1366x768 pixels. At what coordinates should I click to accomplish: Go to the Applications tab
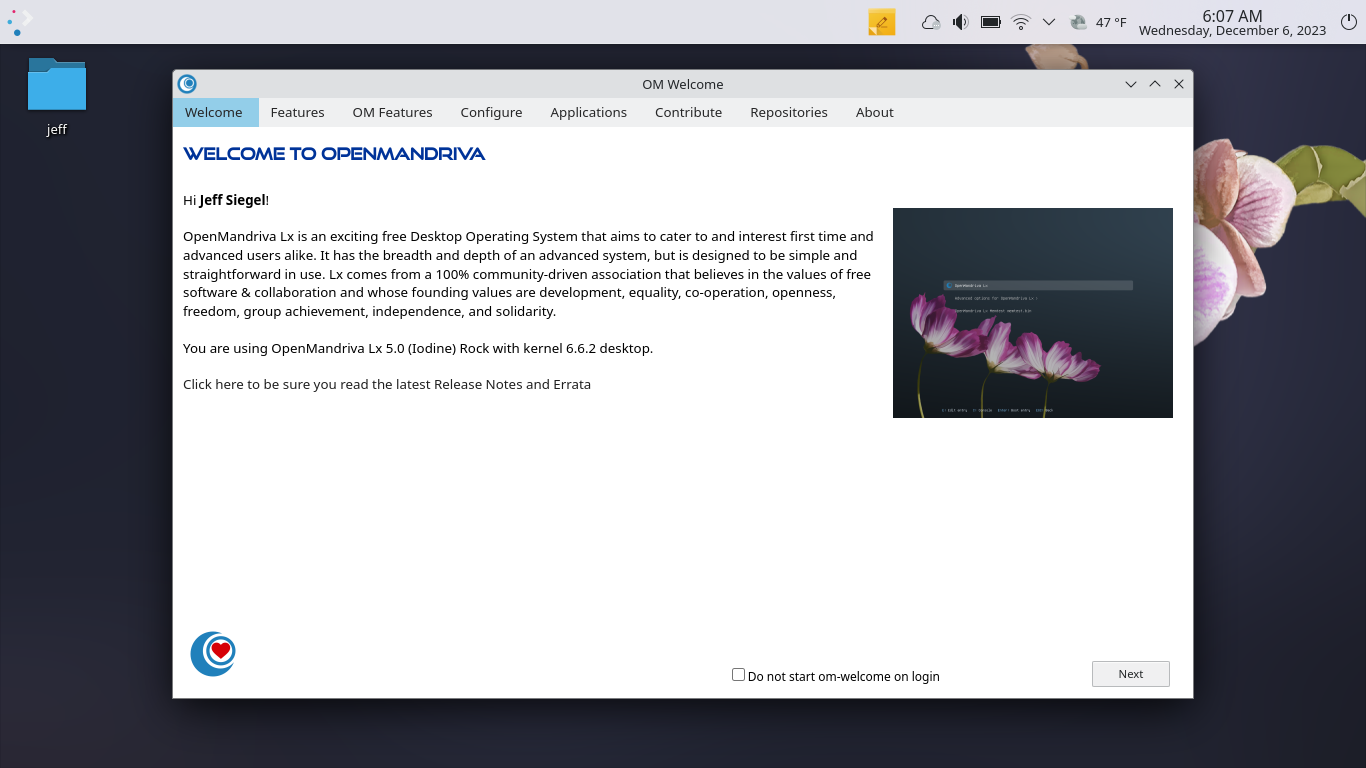588,112
